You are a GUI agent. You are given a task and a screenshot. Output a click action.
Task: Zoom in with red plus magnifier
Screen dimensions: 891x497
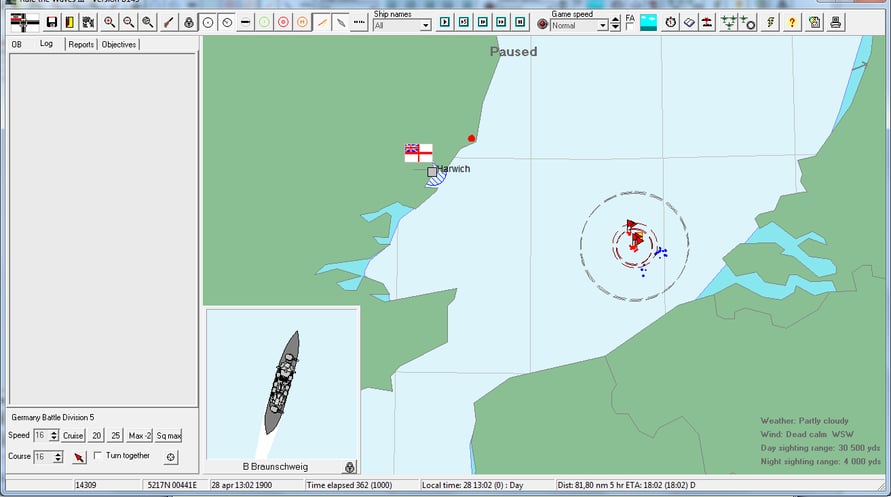[x=110, y=23]
